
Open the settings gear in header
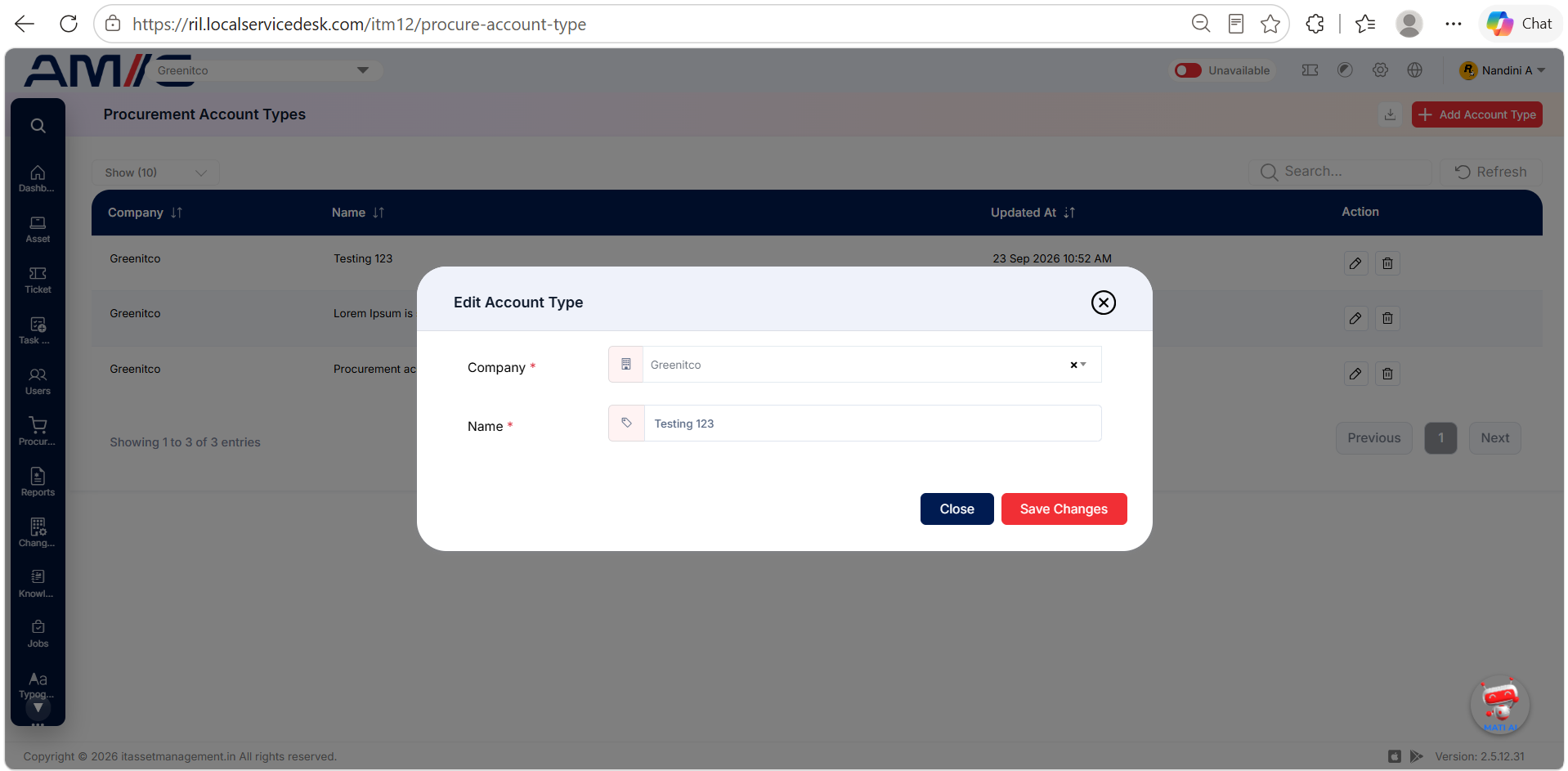coord(1380,70)
